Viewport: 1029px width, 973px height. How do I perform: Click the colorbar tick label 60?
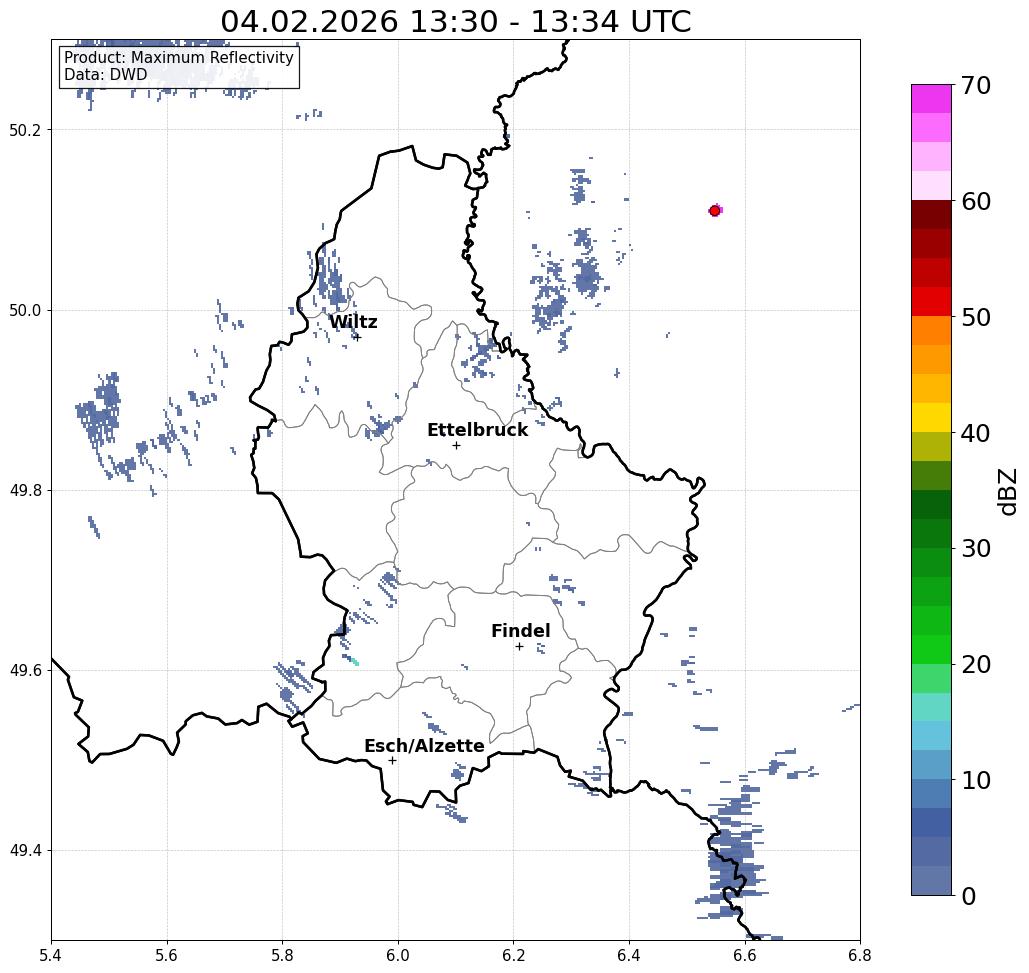click(975, 201)
